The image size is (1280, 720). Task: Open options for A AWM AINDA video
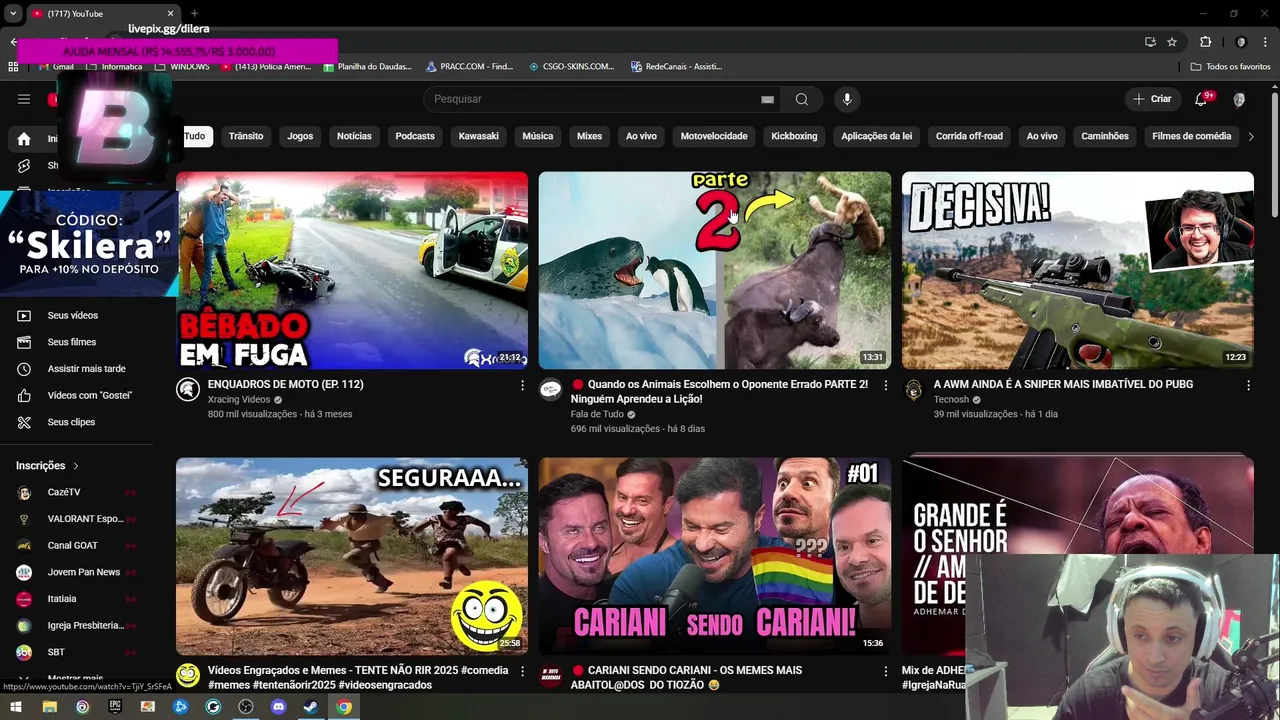point(1248,385)
